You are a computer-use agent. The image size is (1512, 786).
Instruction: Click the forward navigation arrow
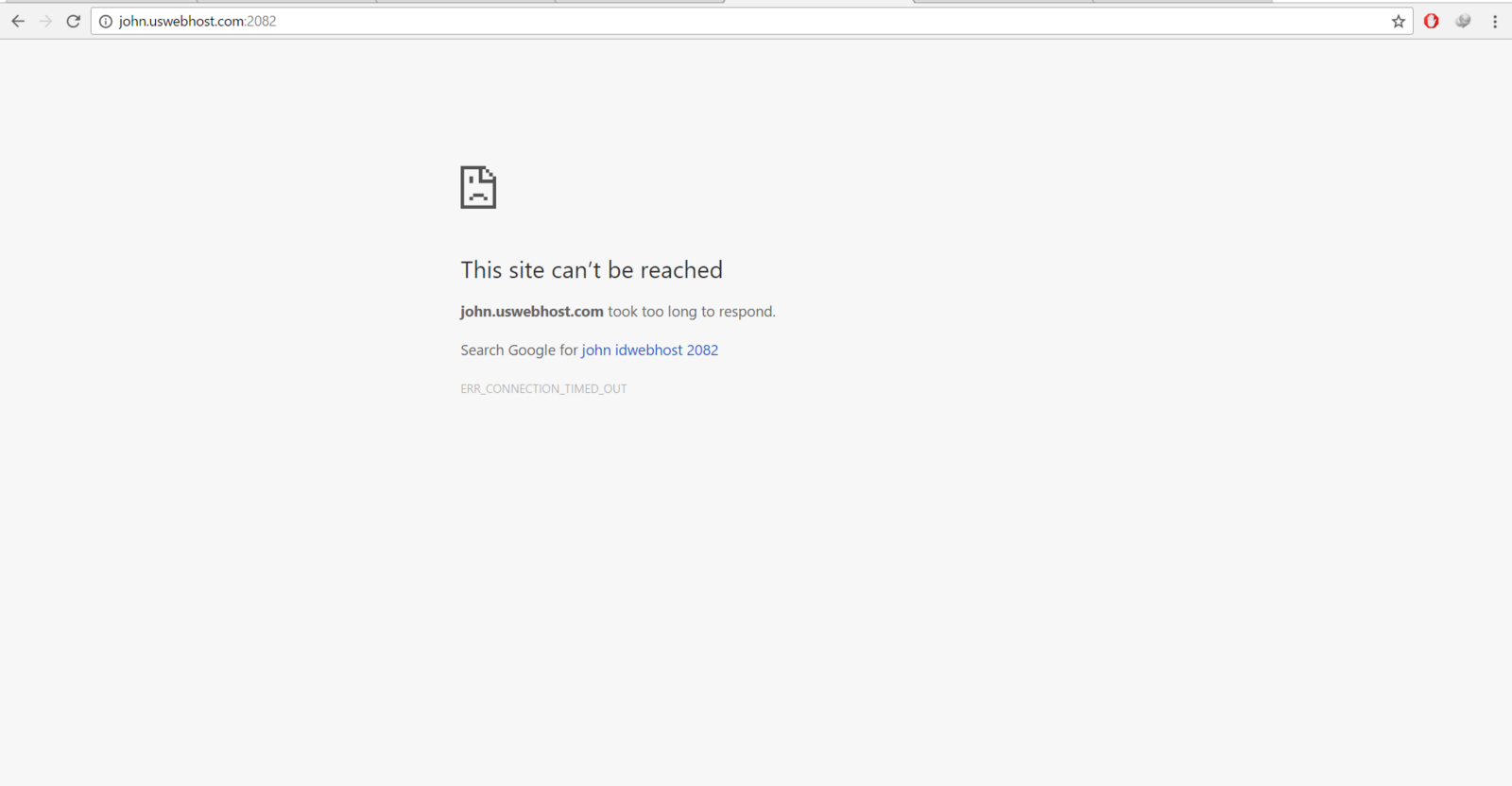pyautogui.click(x=45, y=21)
